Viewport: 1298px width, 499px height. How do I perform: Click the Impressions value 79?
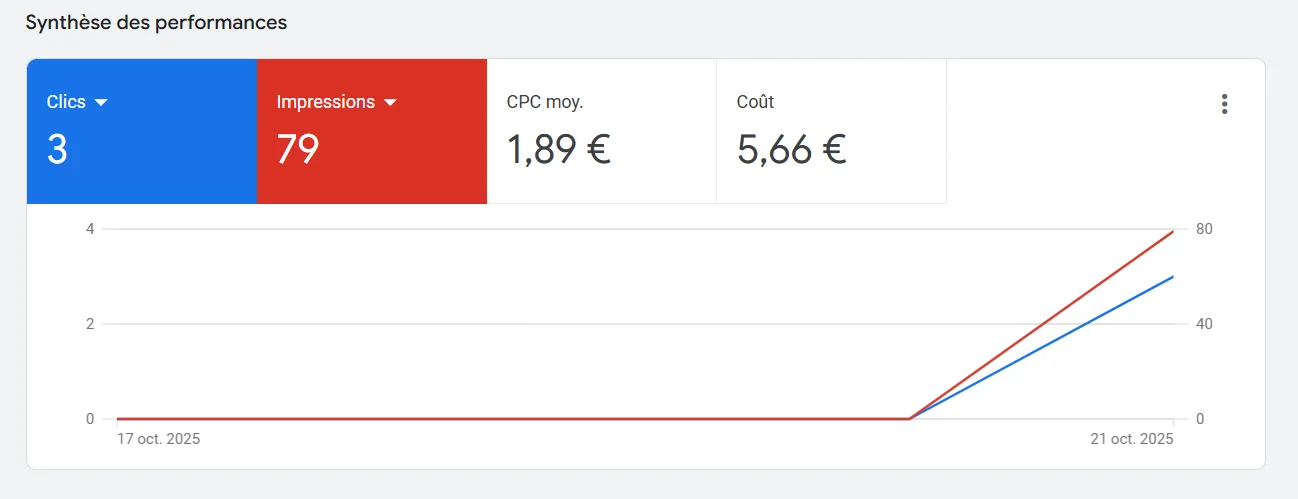[x=298, y=150]
